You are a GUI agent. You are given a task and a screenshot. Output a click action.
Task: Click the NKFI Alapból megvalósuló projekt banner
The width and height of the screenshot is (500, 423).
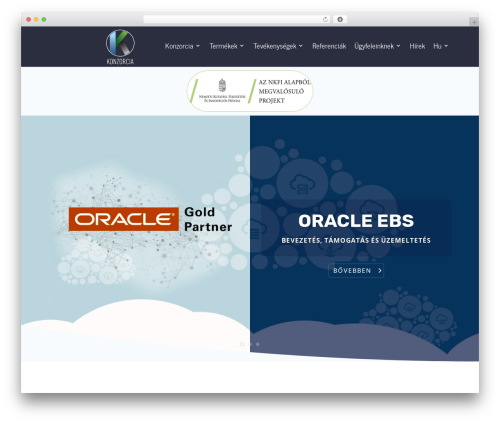250,91
